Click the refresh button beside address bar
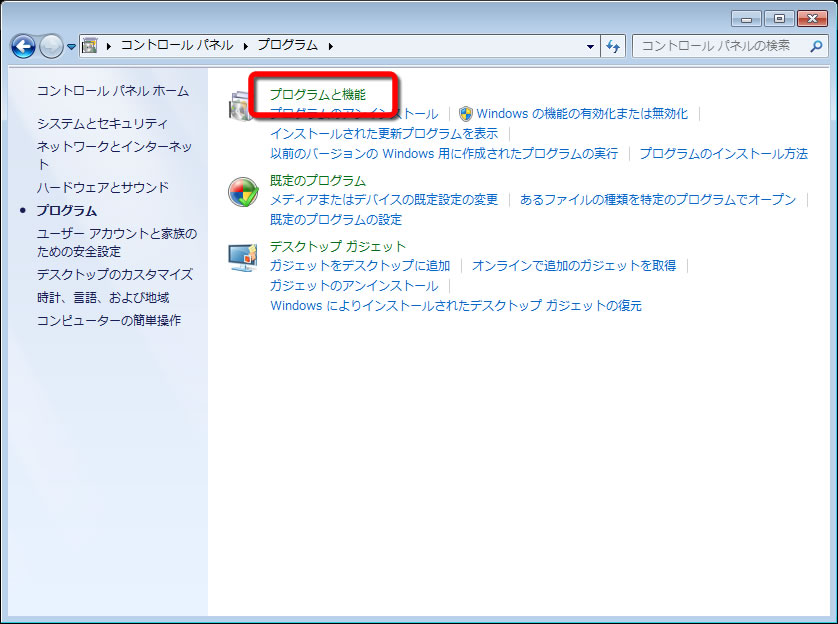Image resolution: width=838 pixels, height=624 pixels. tap(613, 46)
